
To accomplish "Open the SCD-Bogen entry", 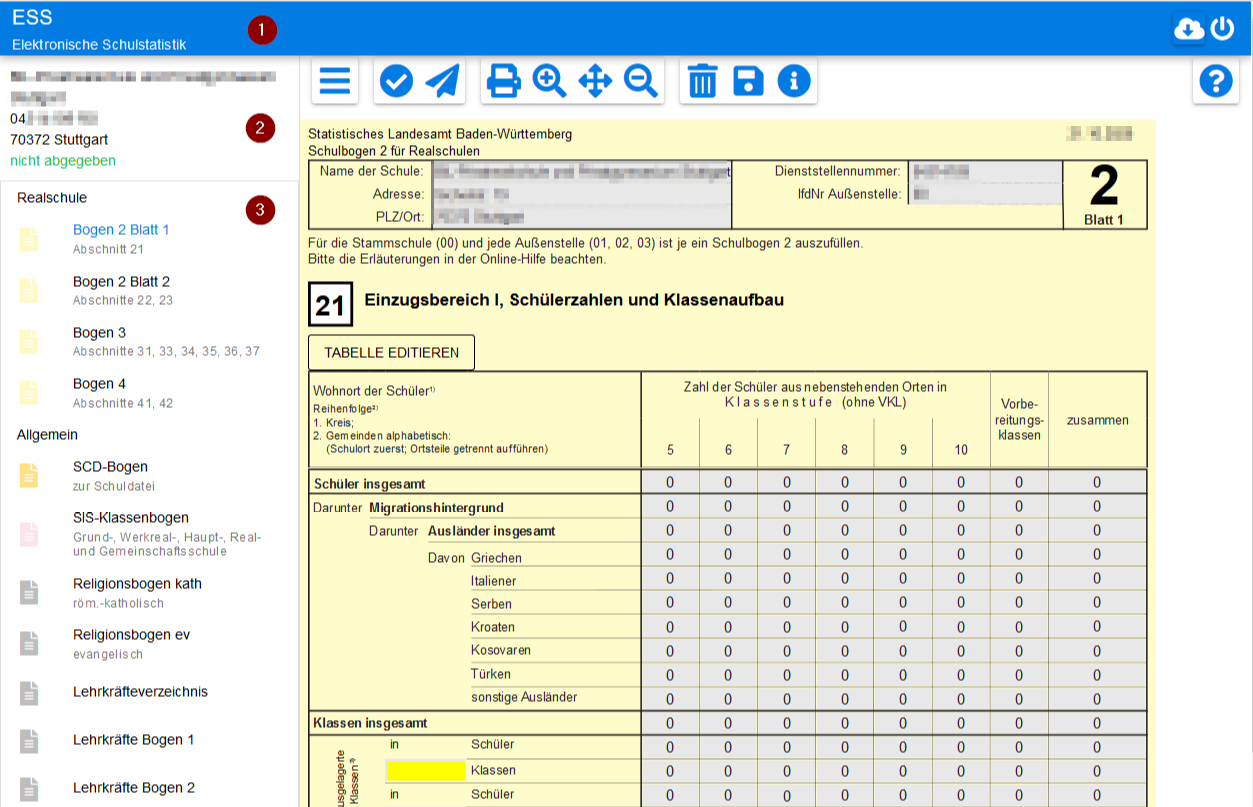I will 110,467.
